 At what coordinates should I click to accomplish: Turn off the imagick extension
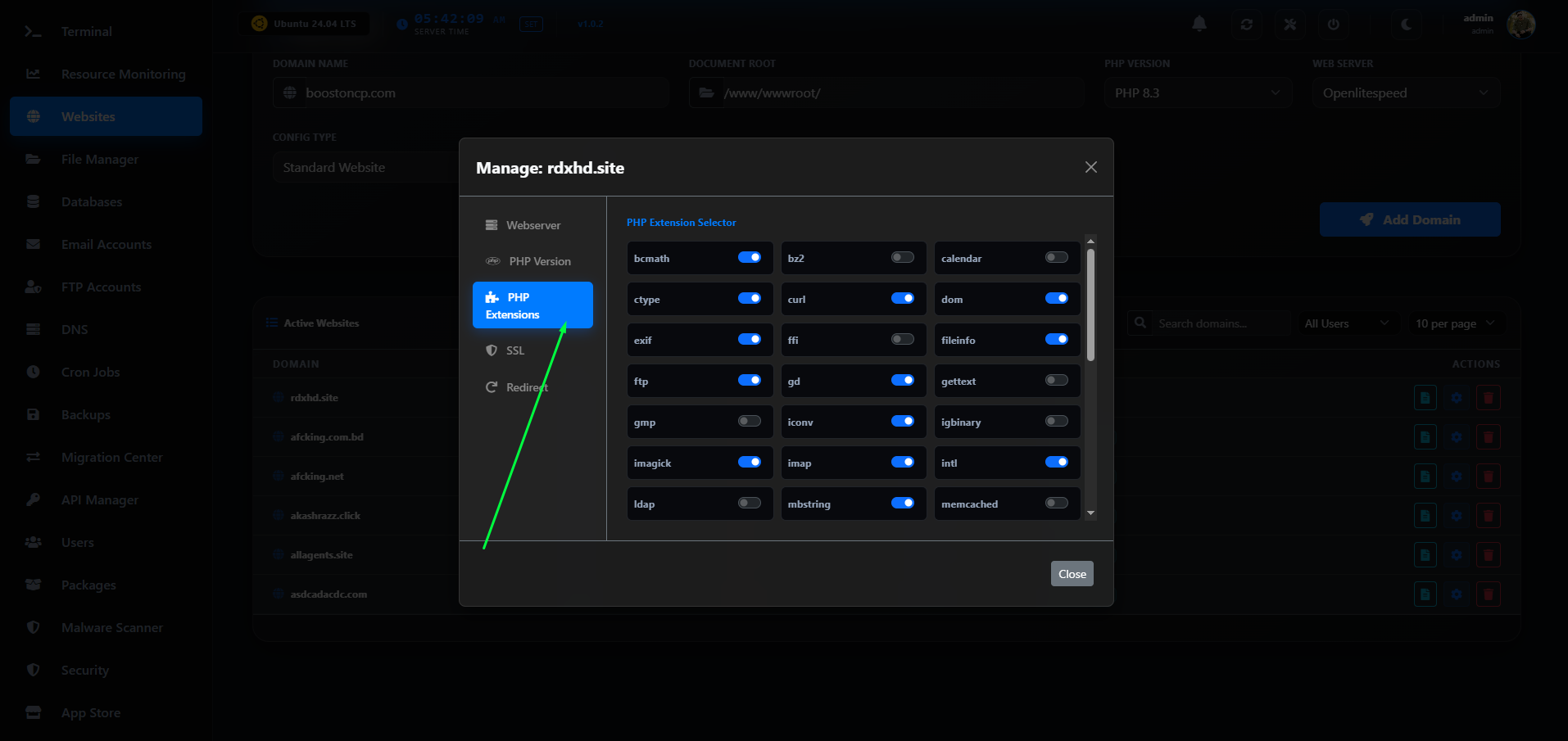(750, 462)
